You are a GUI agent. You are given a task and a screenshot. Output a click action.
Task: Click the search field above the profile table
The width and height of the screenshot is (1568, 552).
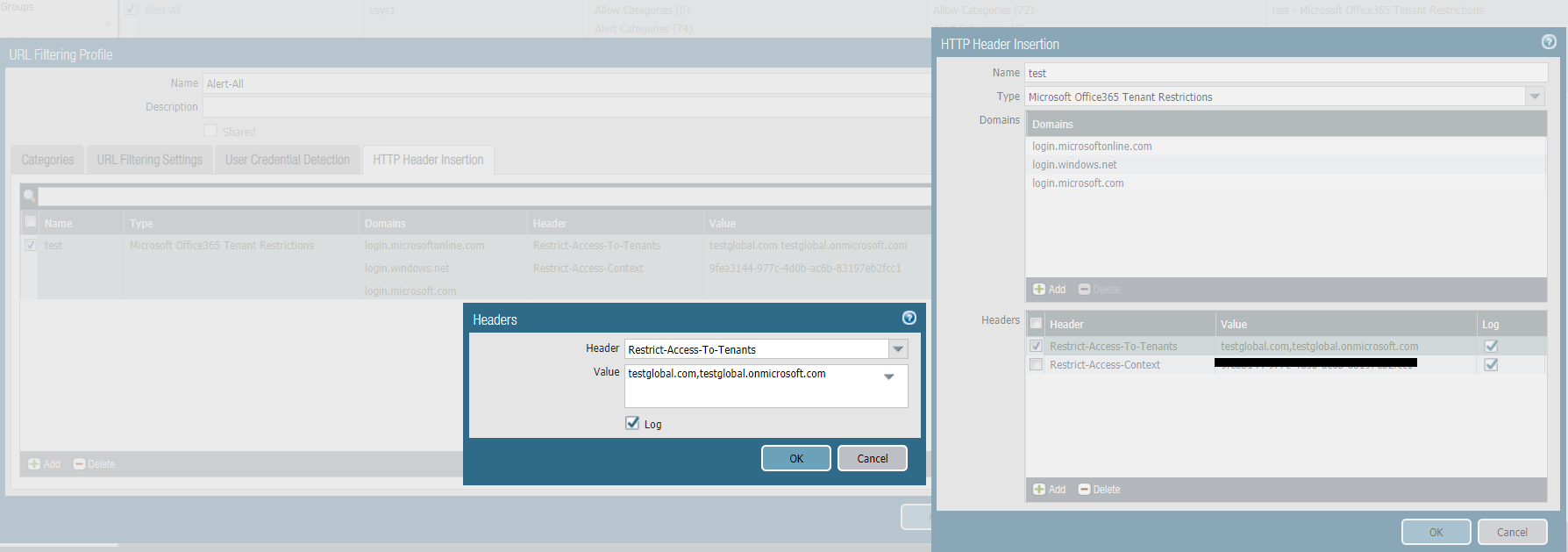point(484,196)
